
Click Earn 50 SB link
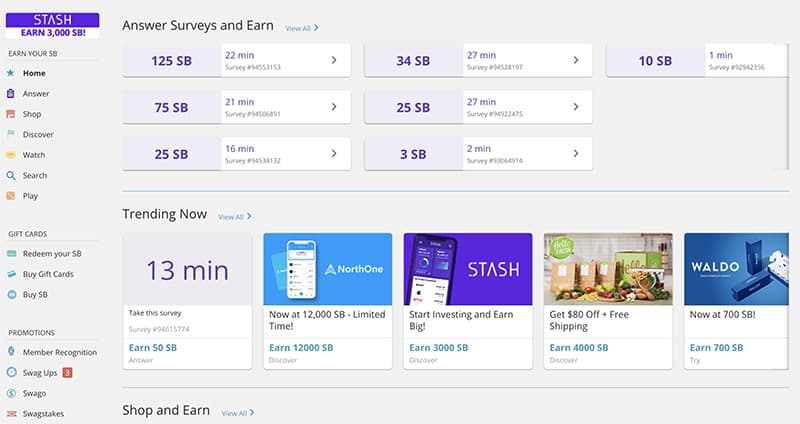pyautogui.click(x=153, y=347)
